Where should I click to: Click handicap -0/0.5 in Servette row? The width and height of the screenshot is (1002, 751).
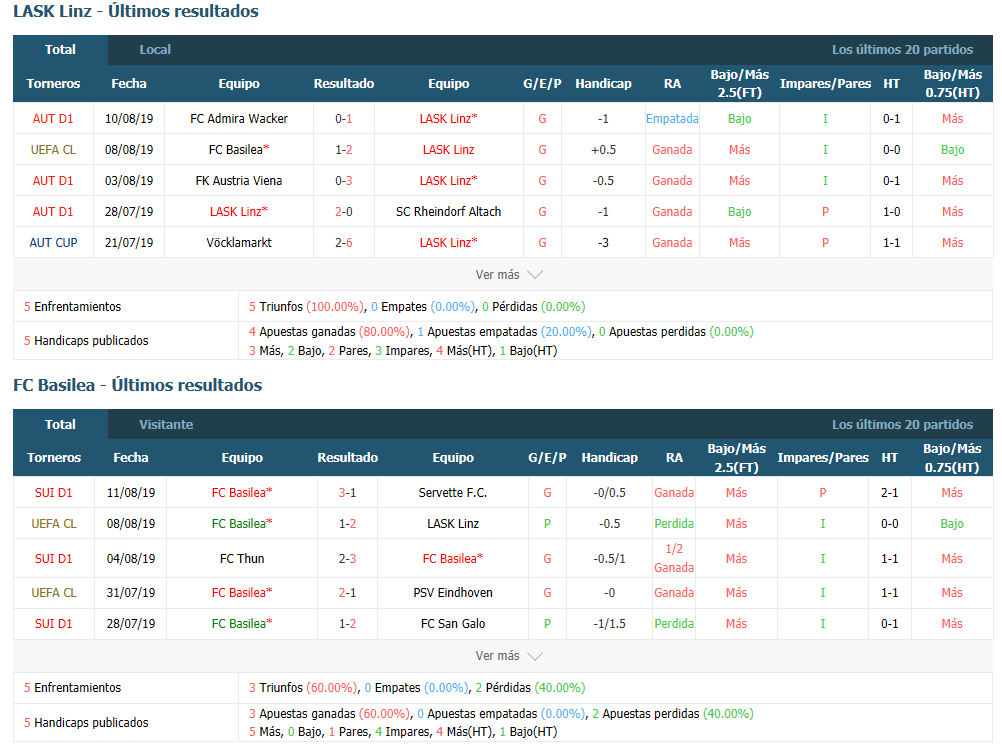(x=610, y=493)
